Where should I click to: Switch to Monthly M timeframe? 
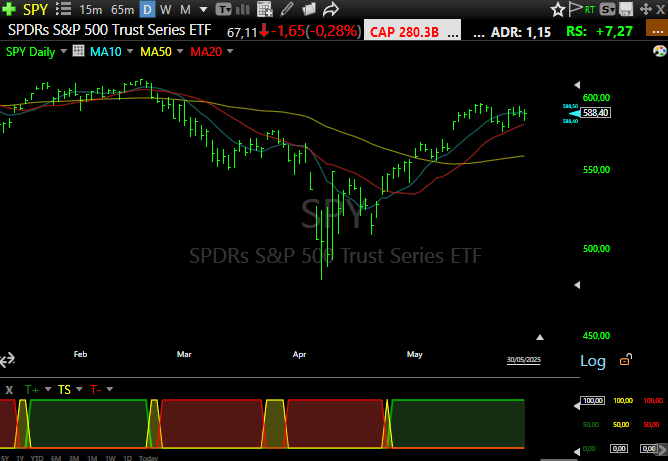tap(185, 9)
